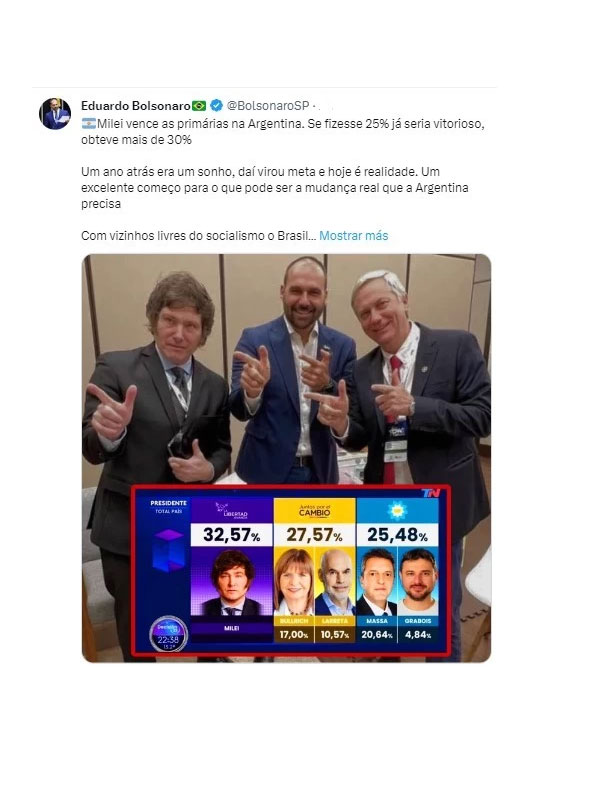
Task: Select the portrait labeled MASSA
Action: click(x=377, y=582)
